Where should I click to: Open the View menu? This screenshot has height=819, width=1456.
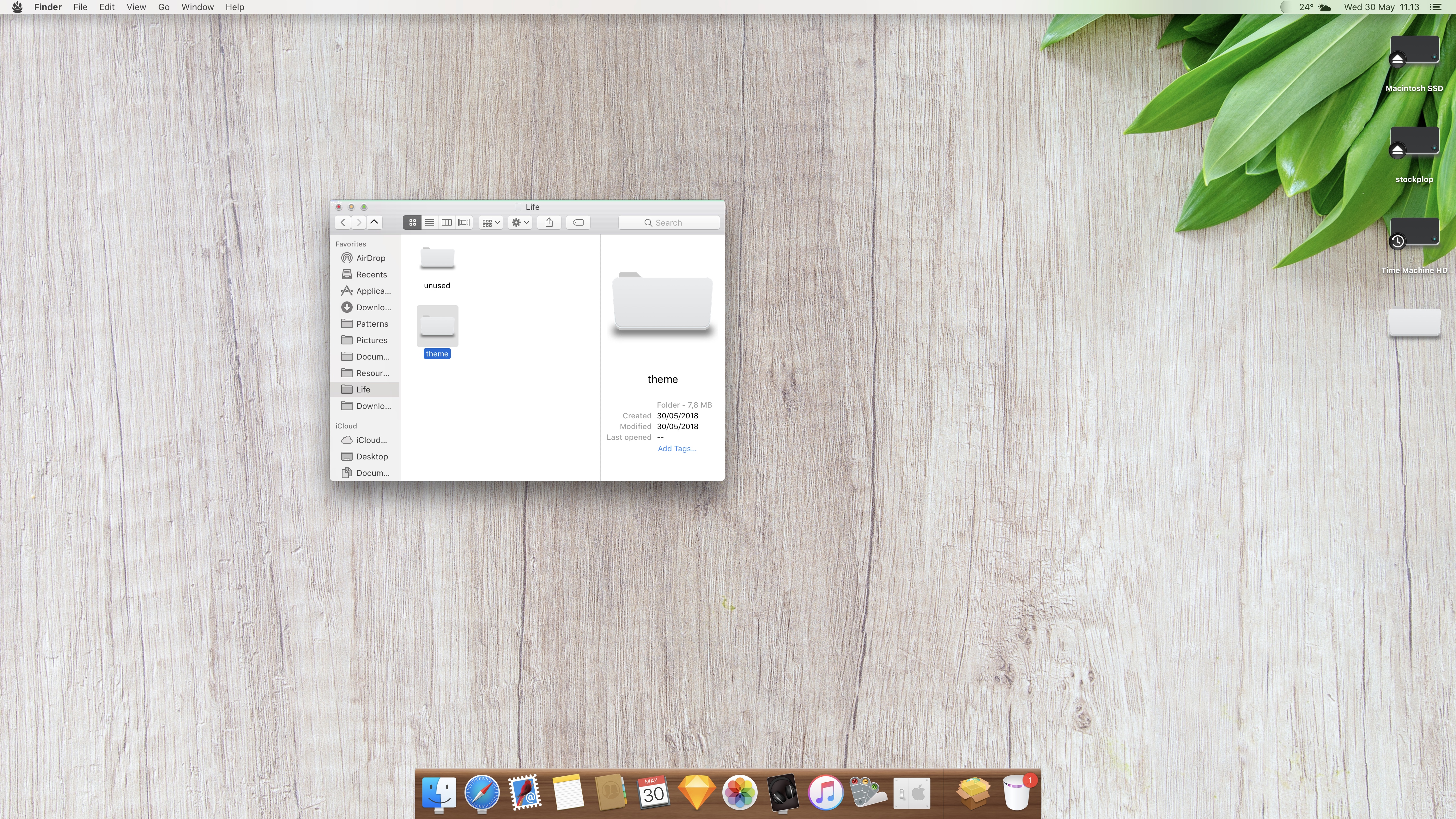(136, 7)
